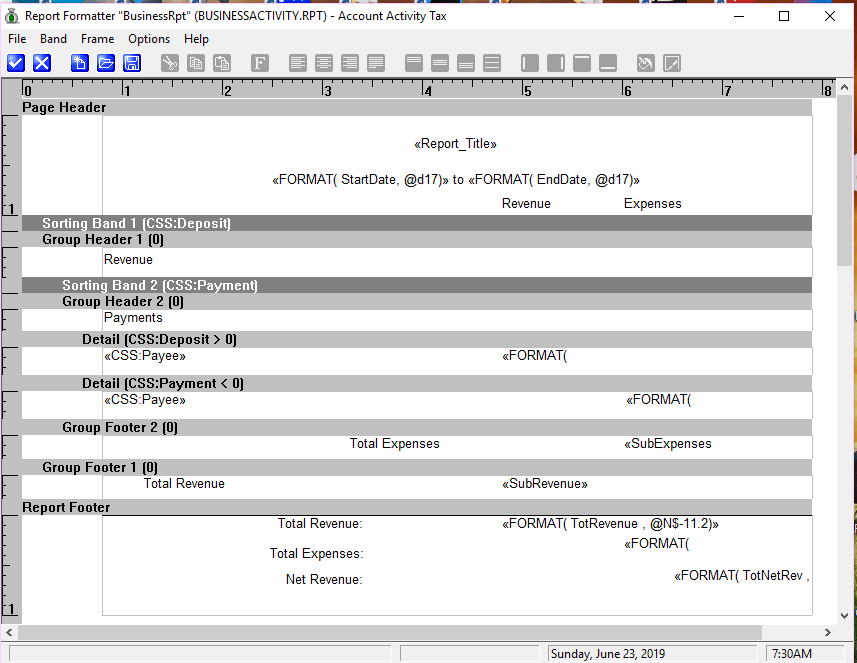The image size is (857, 663).
Task: Open the Band menu
Action: pos(53,39)
